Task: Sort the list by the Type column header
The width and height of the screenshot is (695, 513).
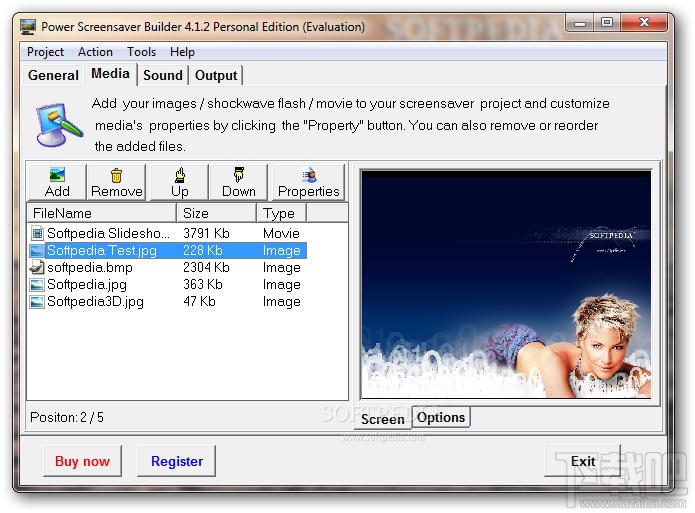Action: 281,213
